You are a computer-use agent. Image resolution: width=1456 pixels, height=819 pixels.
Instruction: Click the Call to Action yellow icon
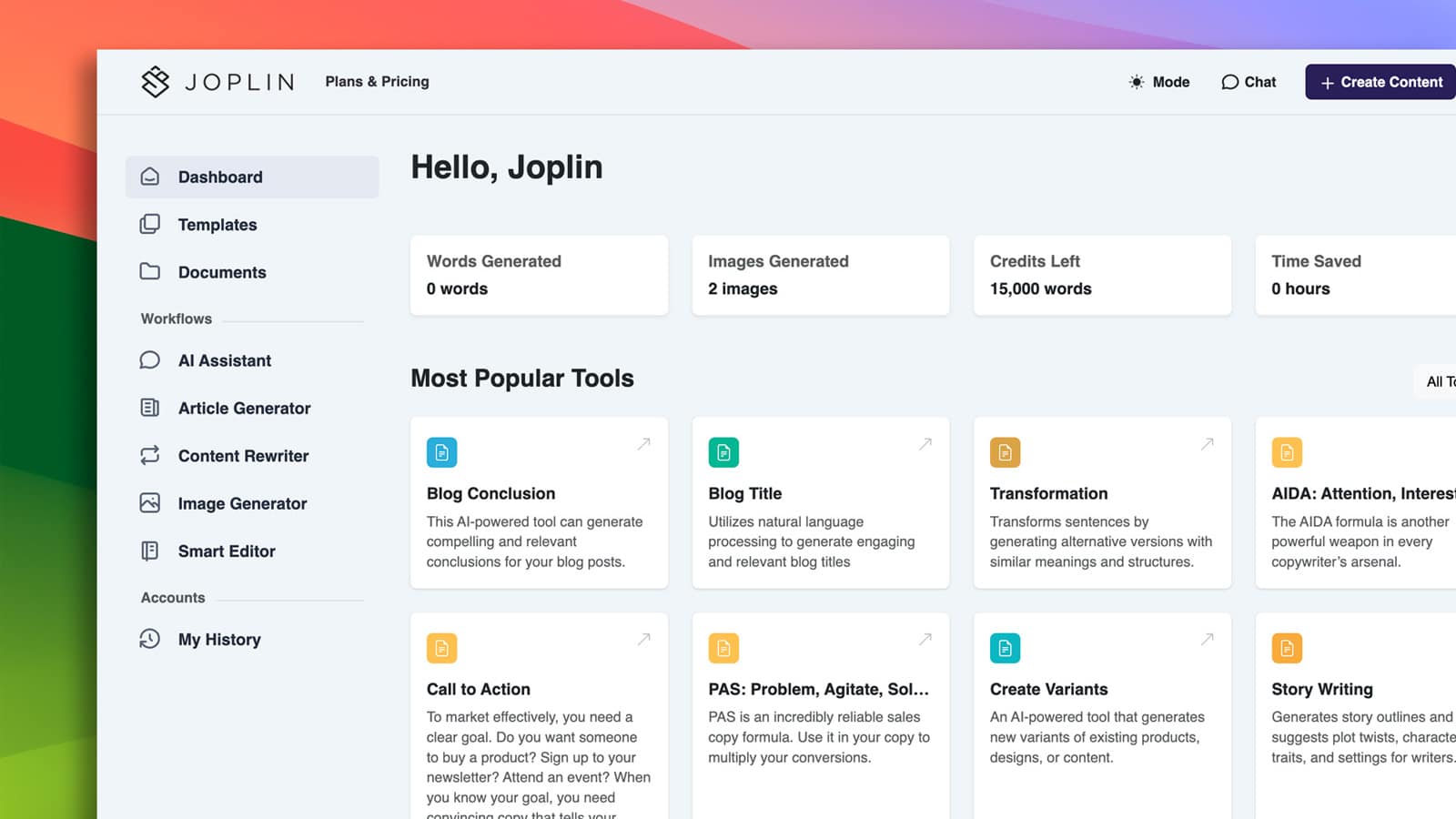point(442,648)
